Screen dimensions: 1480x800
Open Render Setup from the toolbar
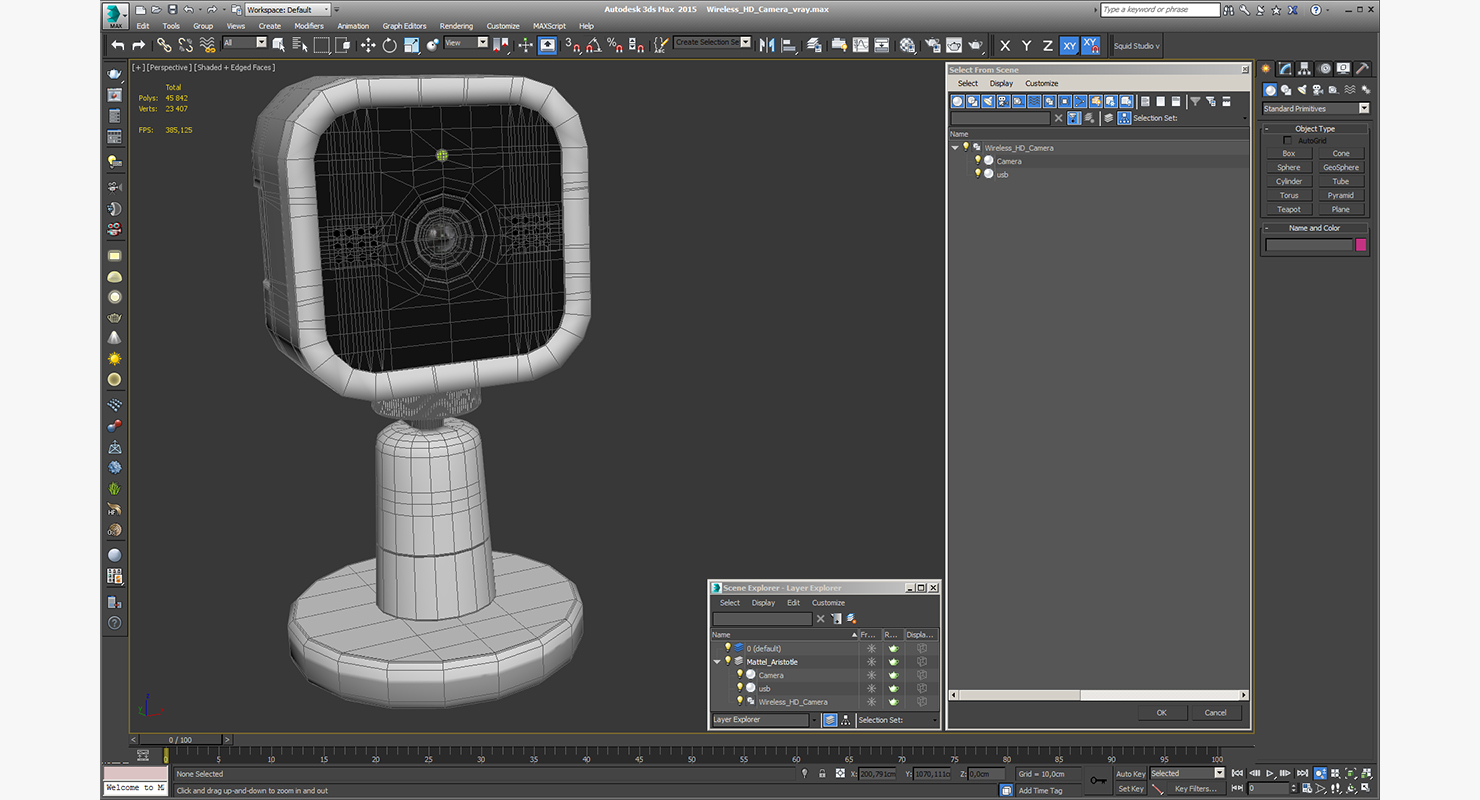pyautogui.click(x=932, y=45)
